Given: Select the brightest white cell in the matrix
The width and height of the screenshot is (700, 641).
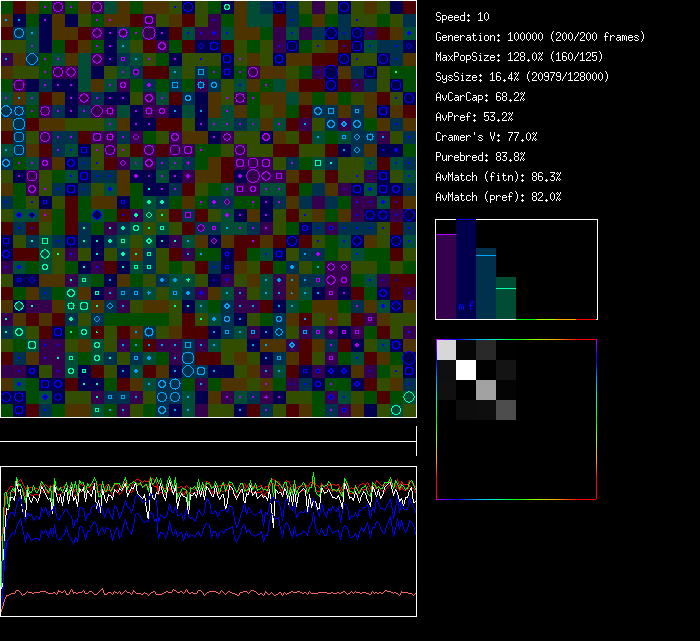Looking at the screenshot, I should click(x=465, y=369).
